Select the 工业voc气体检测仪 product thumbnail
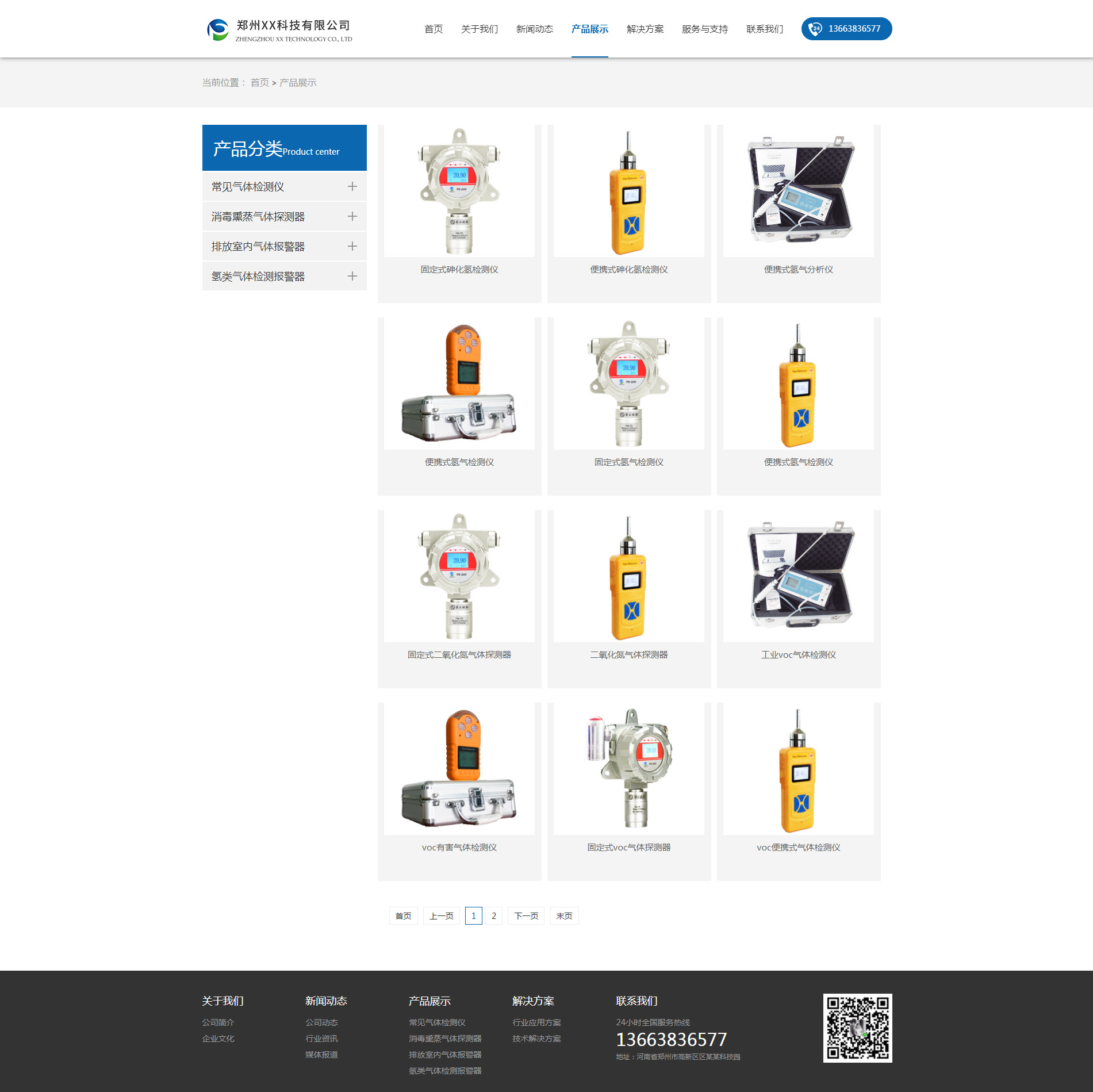Viewport: 1093px width, 1092px height. pyautogui.click(x=798, y=576)
